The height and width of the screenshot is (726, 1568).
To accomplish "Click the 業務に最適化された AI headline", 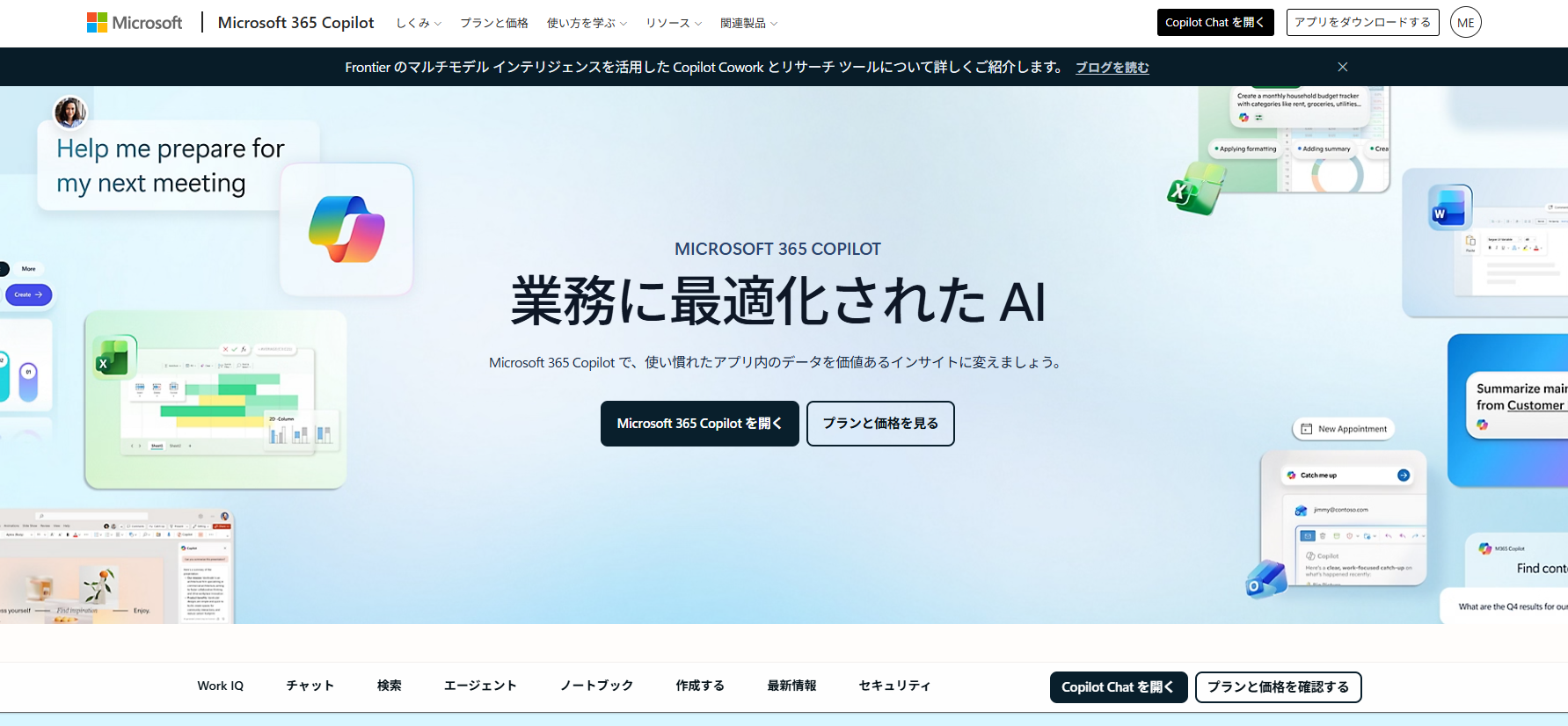I will pos(778,301).
